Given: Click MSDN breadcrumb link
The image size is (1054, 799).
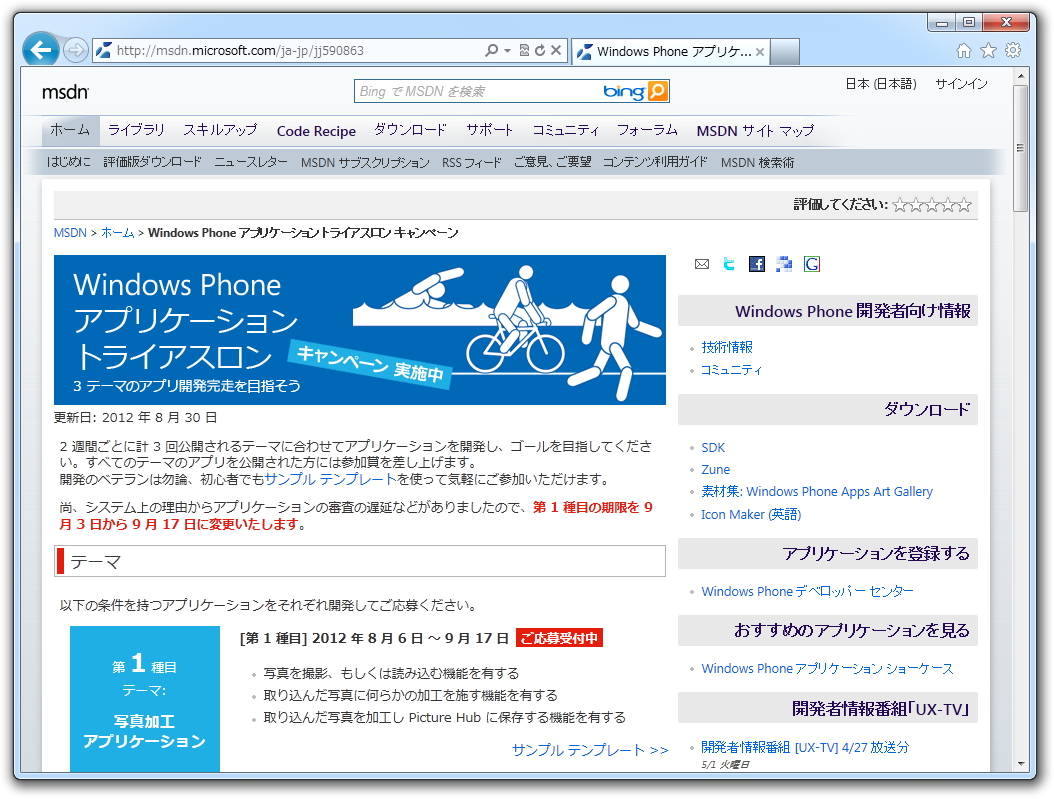Looking at the screenshot, I should click(71, 233).
